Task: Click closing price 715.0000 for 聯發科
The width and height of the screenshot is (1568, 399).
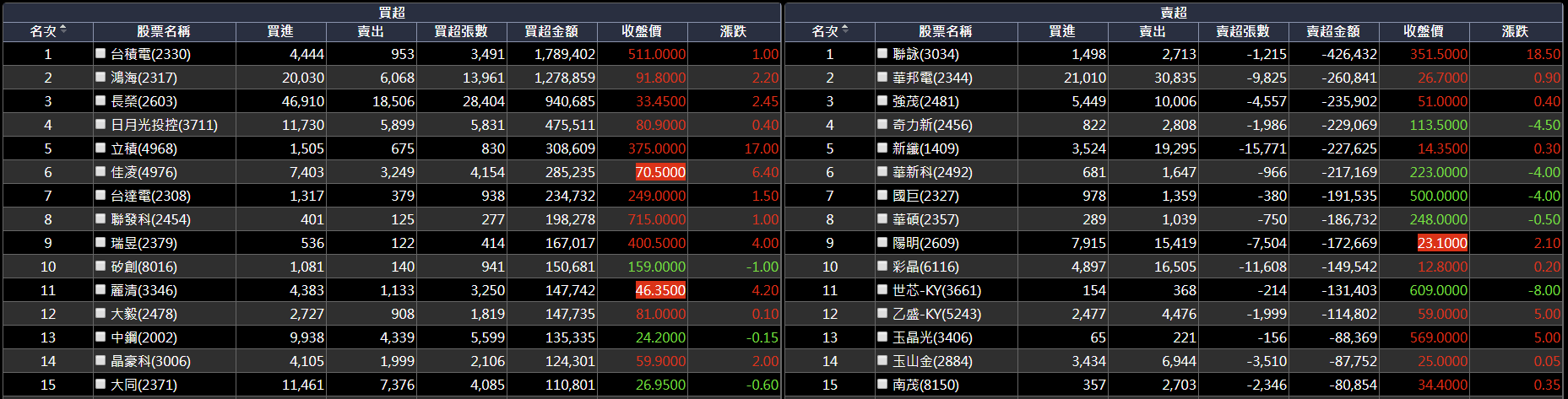Action: point(657,219)
